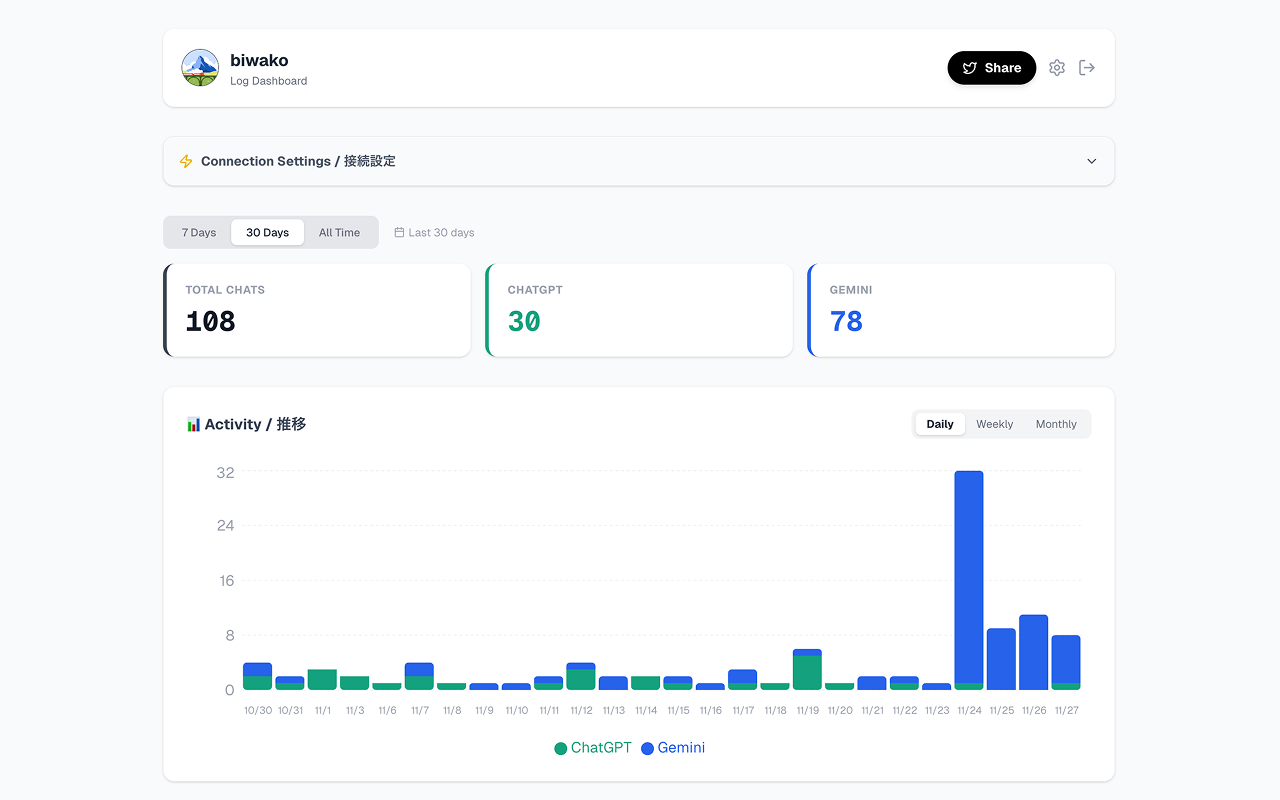Open settings via the gear icon

click(x=1056, y=68)
